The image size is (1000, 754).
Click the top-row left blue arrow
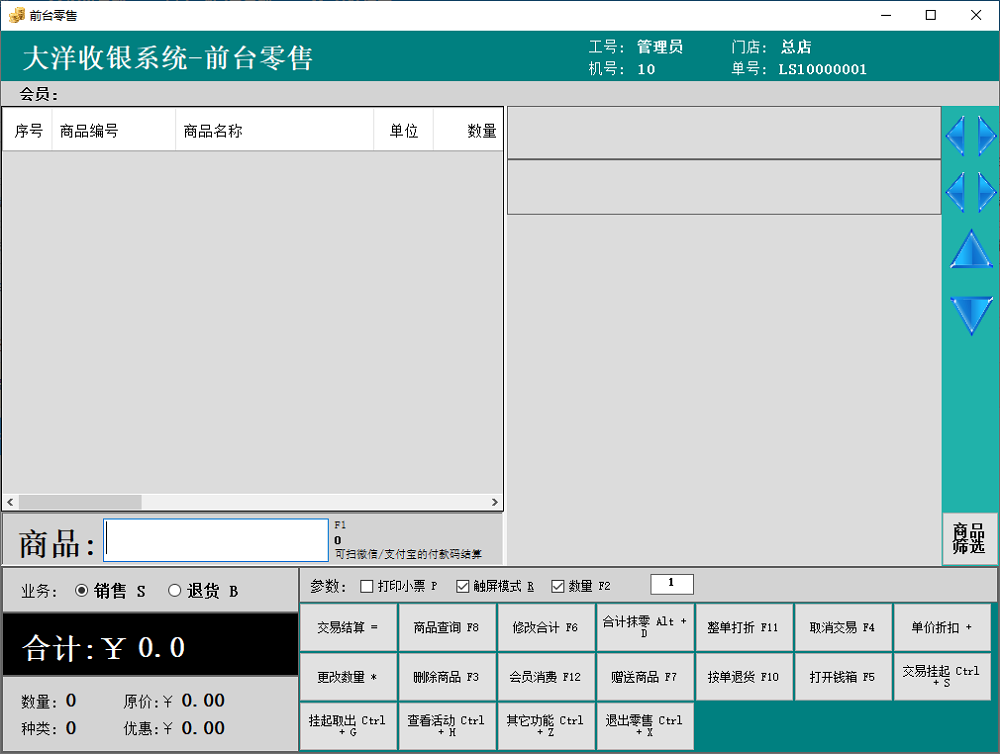click(955, 135)
